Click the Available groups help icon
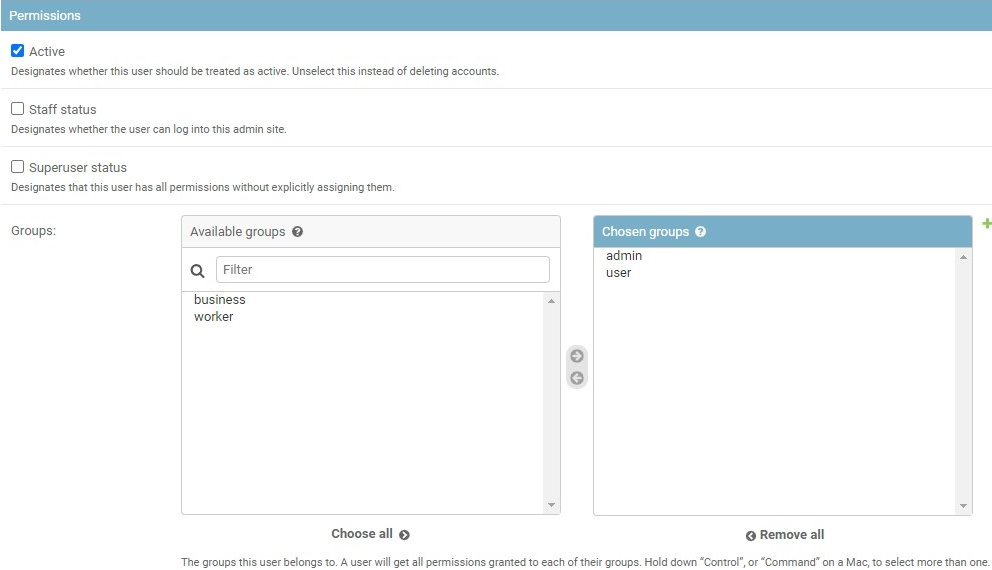The height and width of the screenshot is (570, 992). pos(297,232)
